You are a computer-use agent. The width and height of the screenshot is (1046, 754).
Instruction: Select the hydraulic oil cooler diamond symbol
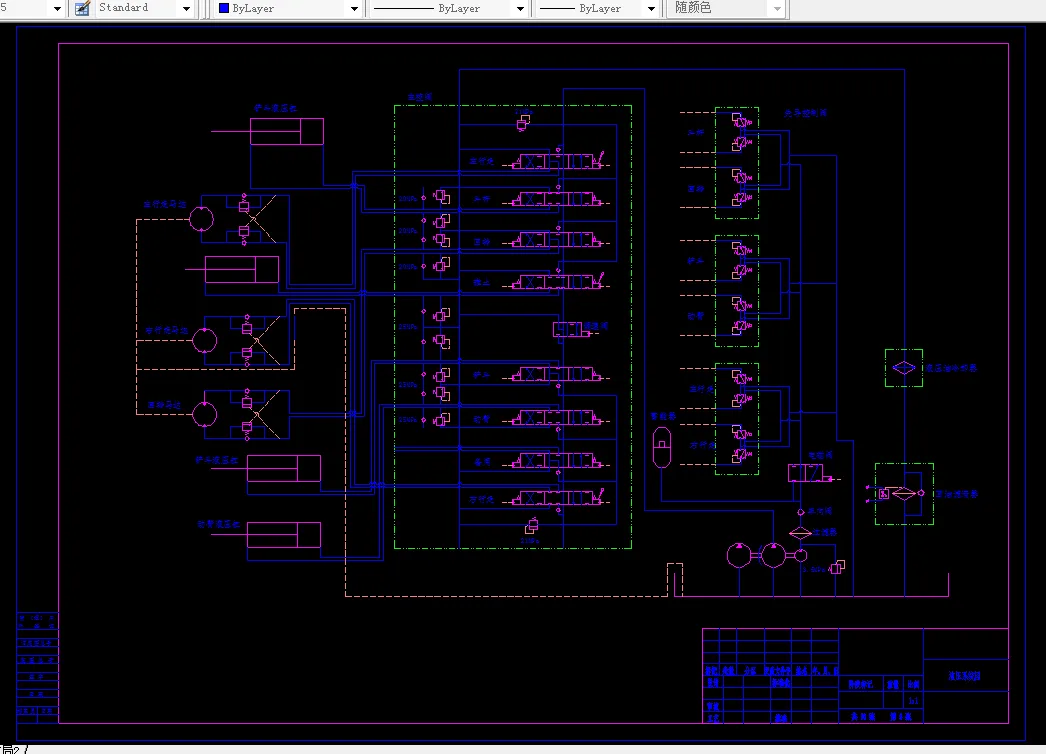pos(904,368)
